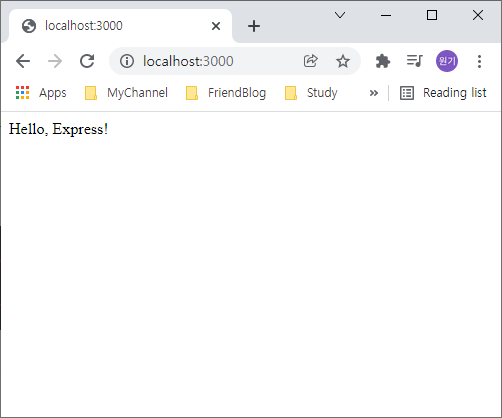Viewport: 502px width, 418px height.
Task: Open the Reading list panel
Action: tap(443, 93)
